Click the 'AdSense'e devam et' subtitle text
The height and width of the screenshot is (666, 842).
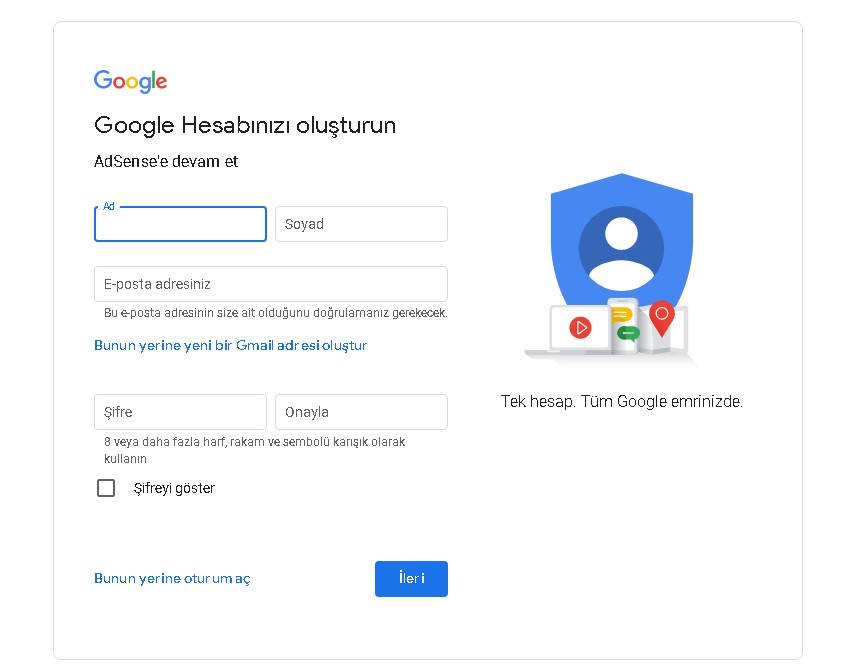(164, 161)
